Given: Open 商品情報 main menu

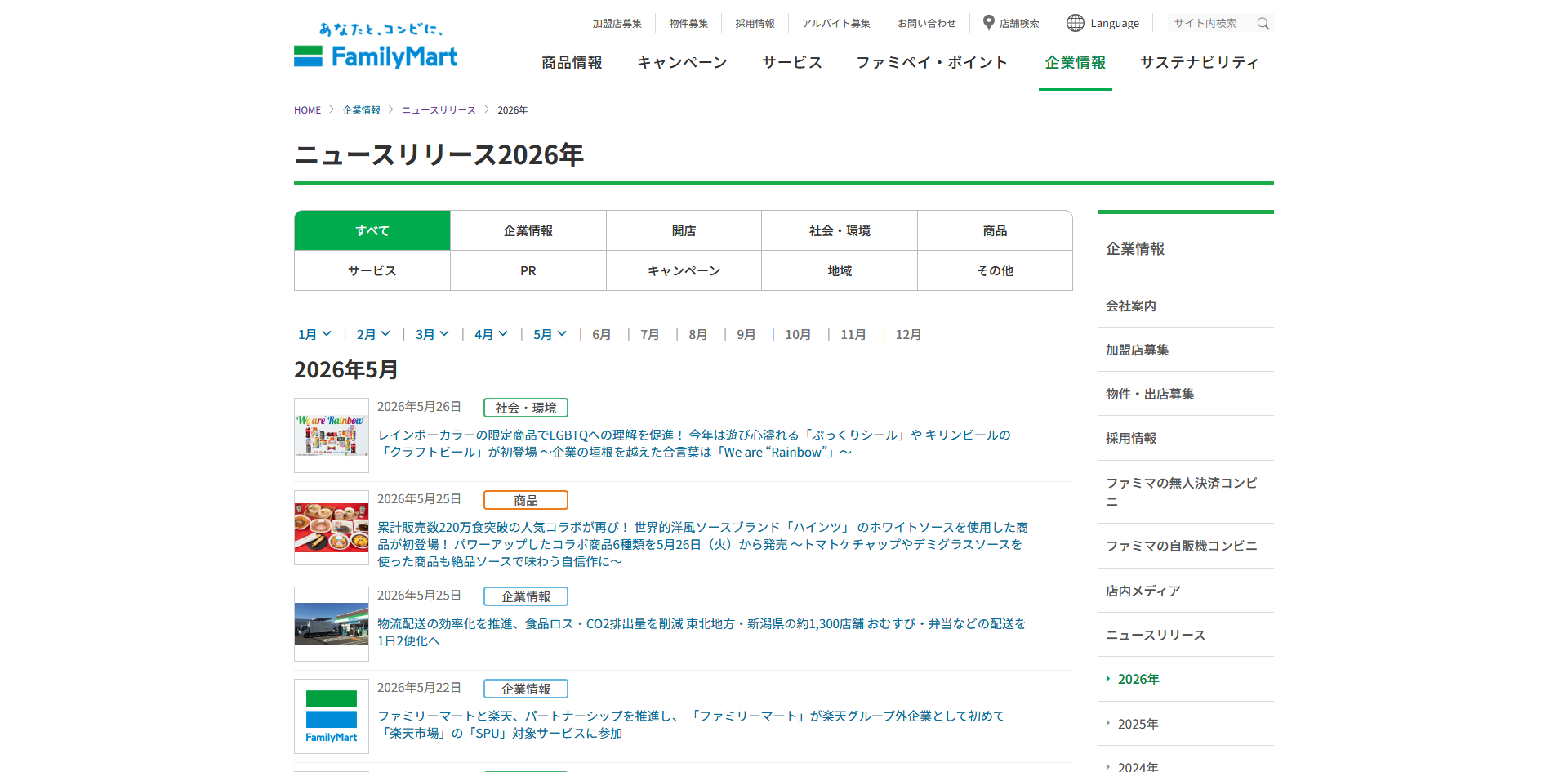Looking at the screenshot, I should click(x=572, y=63).
